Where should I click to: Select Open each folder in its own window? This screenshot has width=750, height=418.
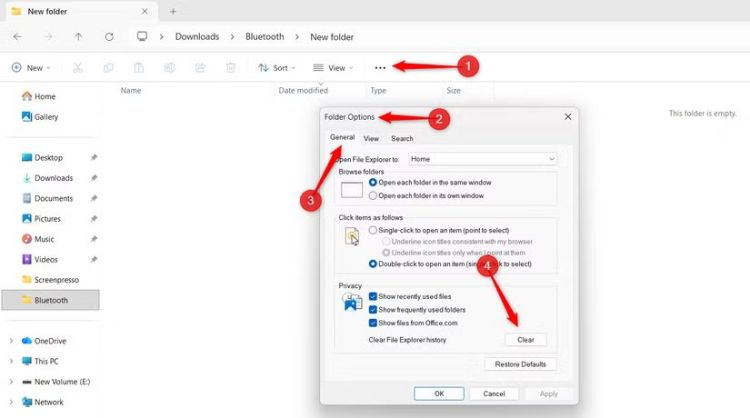(373, 196)
